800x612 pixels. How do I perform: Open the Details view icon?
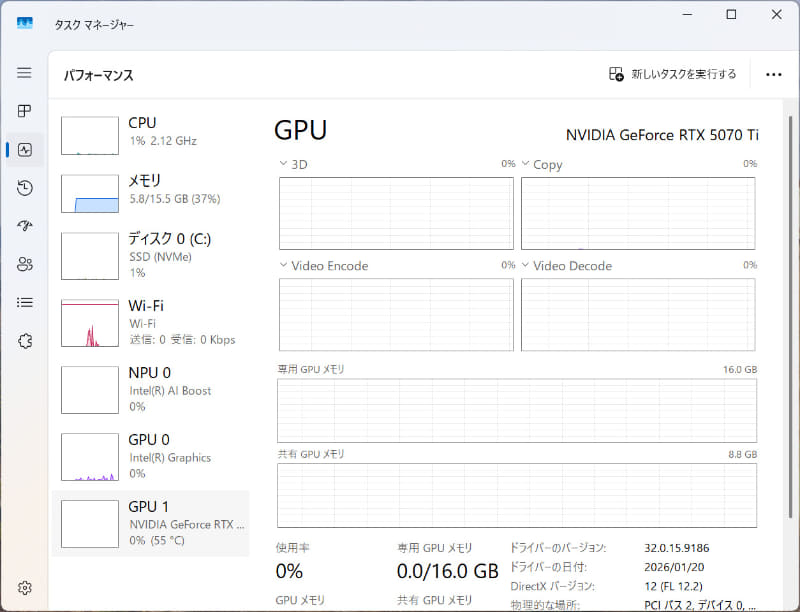(24, 302)
